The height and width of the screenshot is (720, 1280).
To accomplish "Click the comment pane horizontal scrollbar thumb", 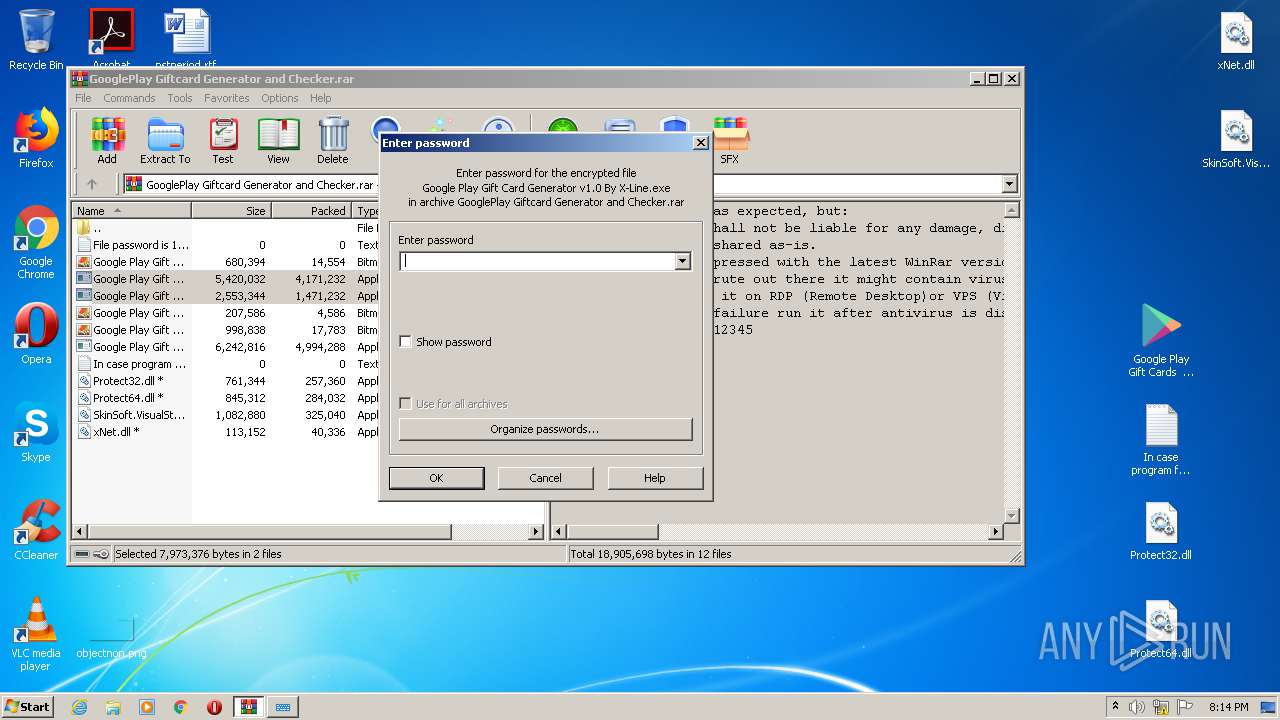I will coord(613,532).
